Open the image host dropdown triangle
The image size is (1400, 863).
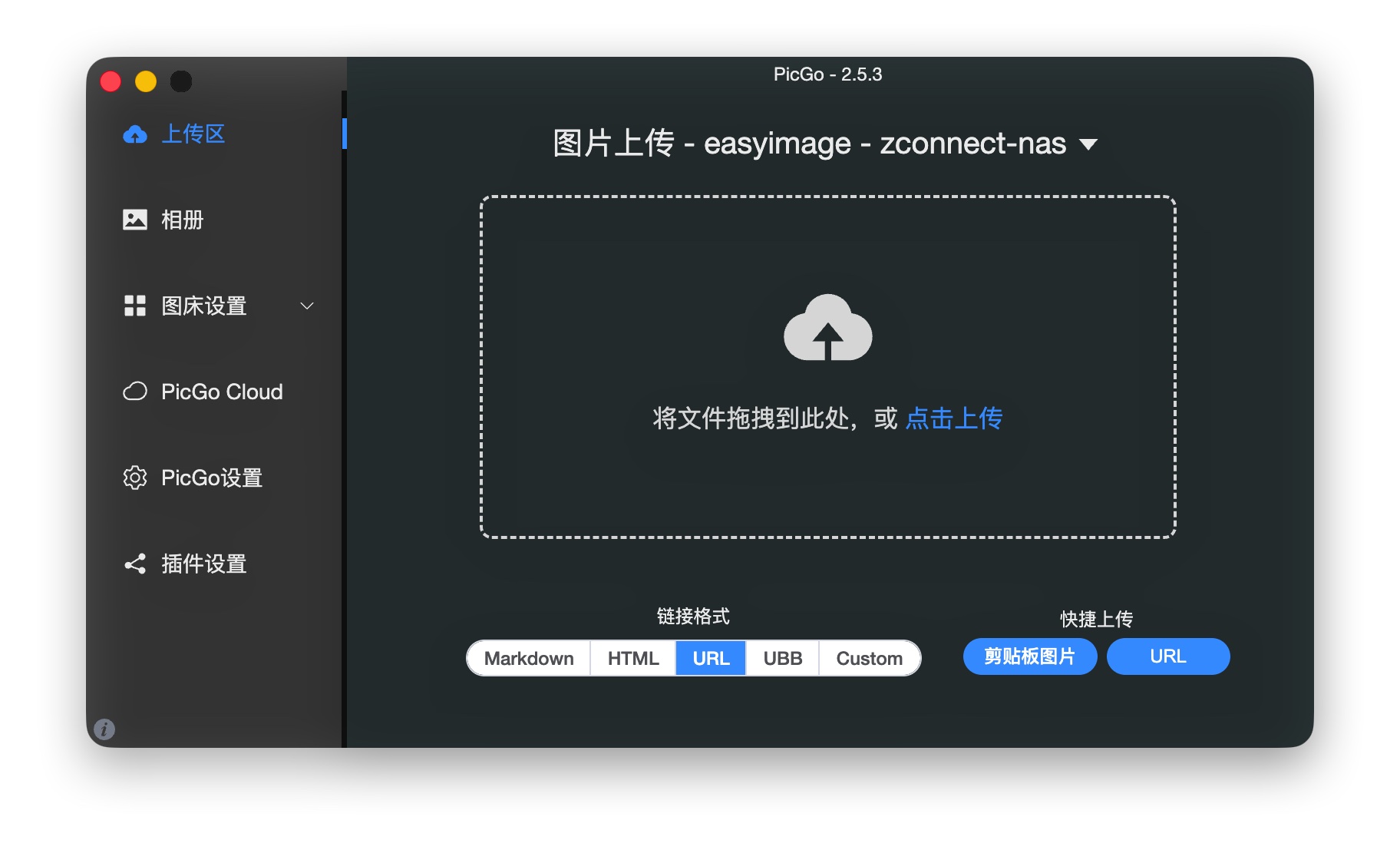pos(1088,144)
